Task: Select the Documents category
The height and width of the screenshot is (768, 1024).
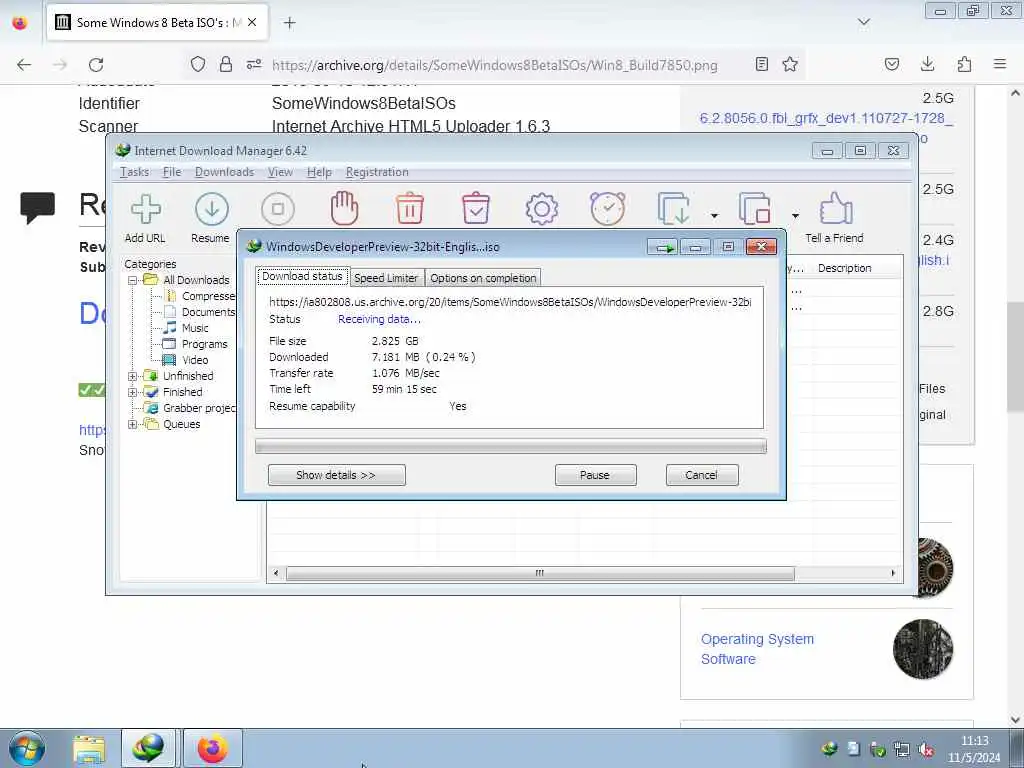Action: tap(208, 312)
